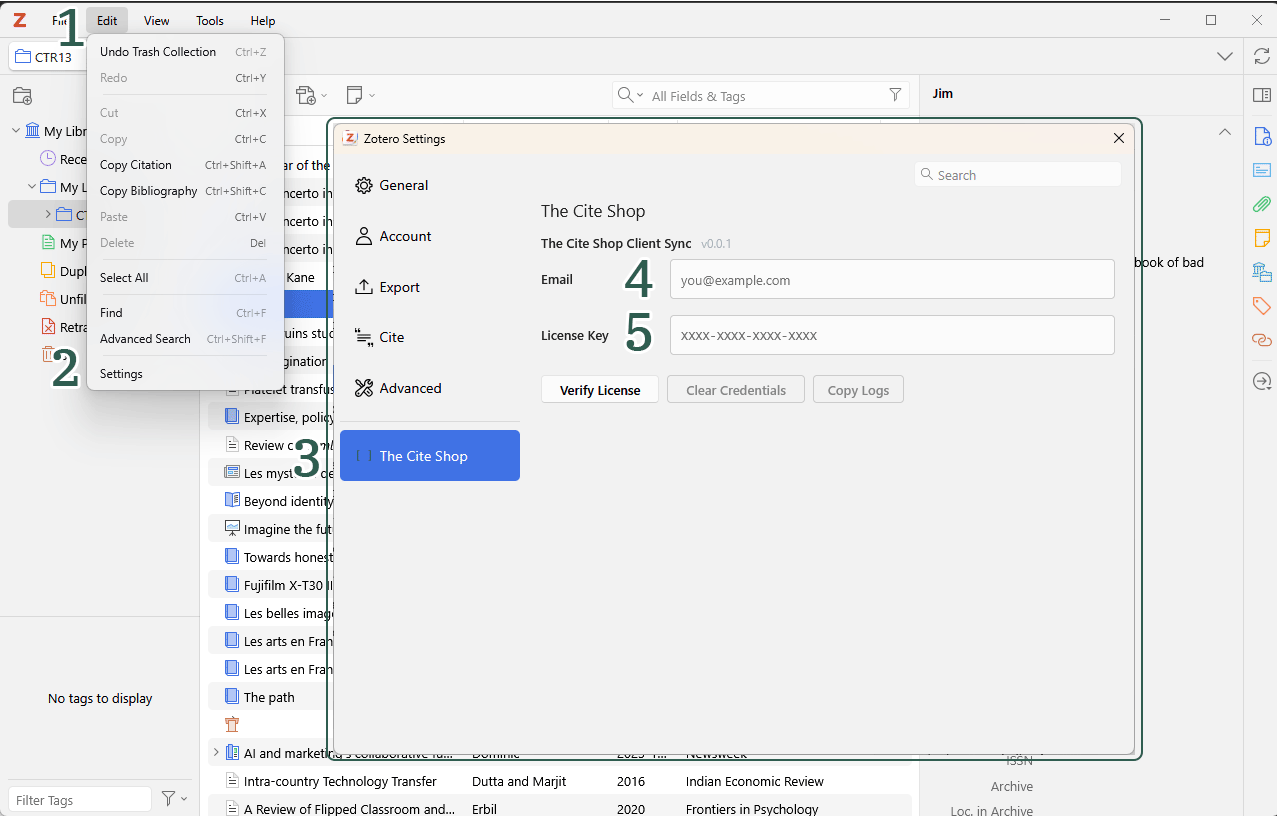Choose Undo Trash Collection from Edit menu
1277x816 pixels.
coord(185,52)
